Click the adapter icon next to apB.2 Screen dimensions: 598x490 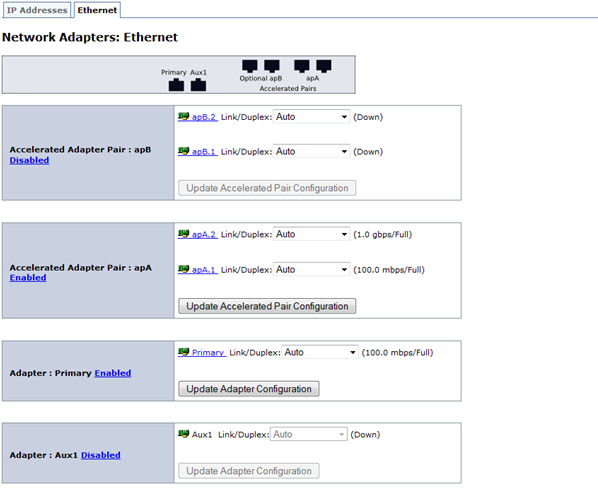click(183, 116)
